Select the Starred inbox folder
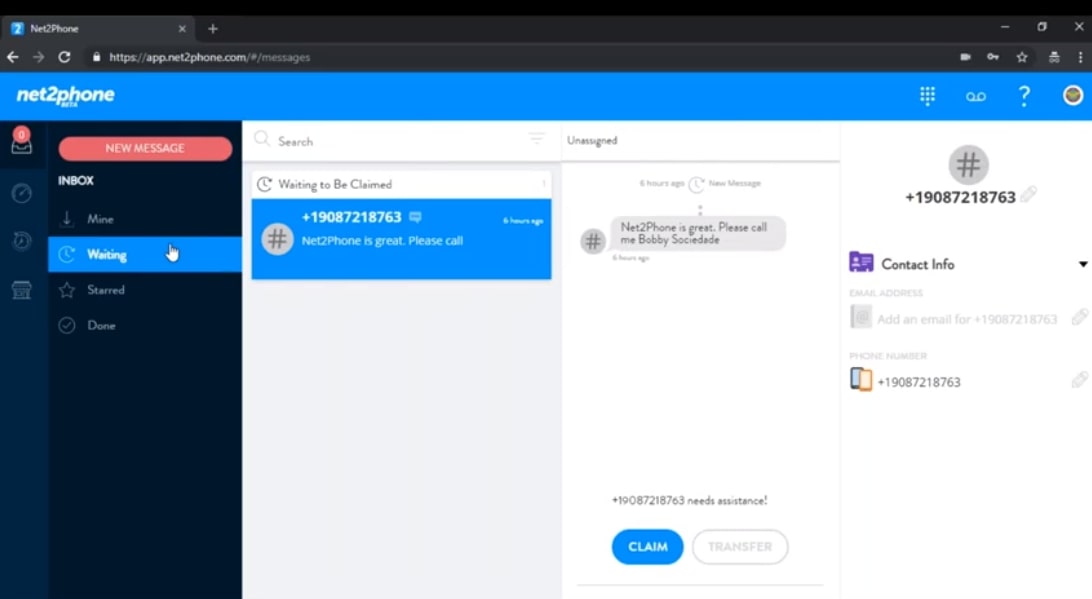Image resolution: width=1092 pixels, height=599 pixels. pyautogui.click(x=145, y=290)
